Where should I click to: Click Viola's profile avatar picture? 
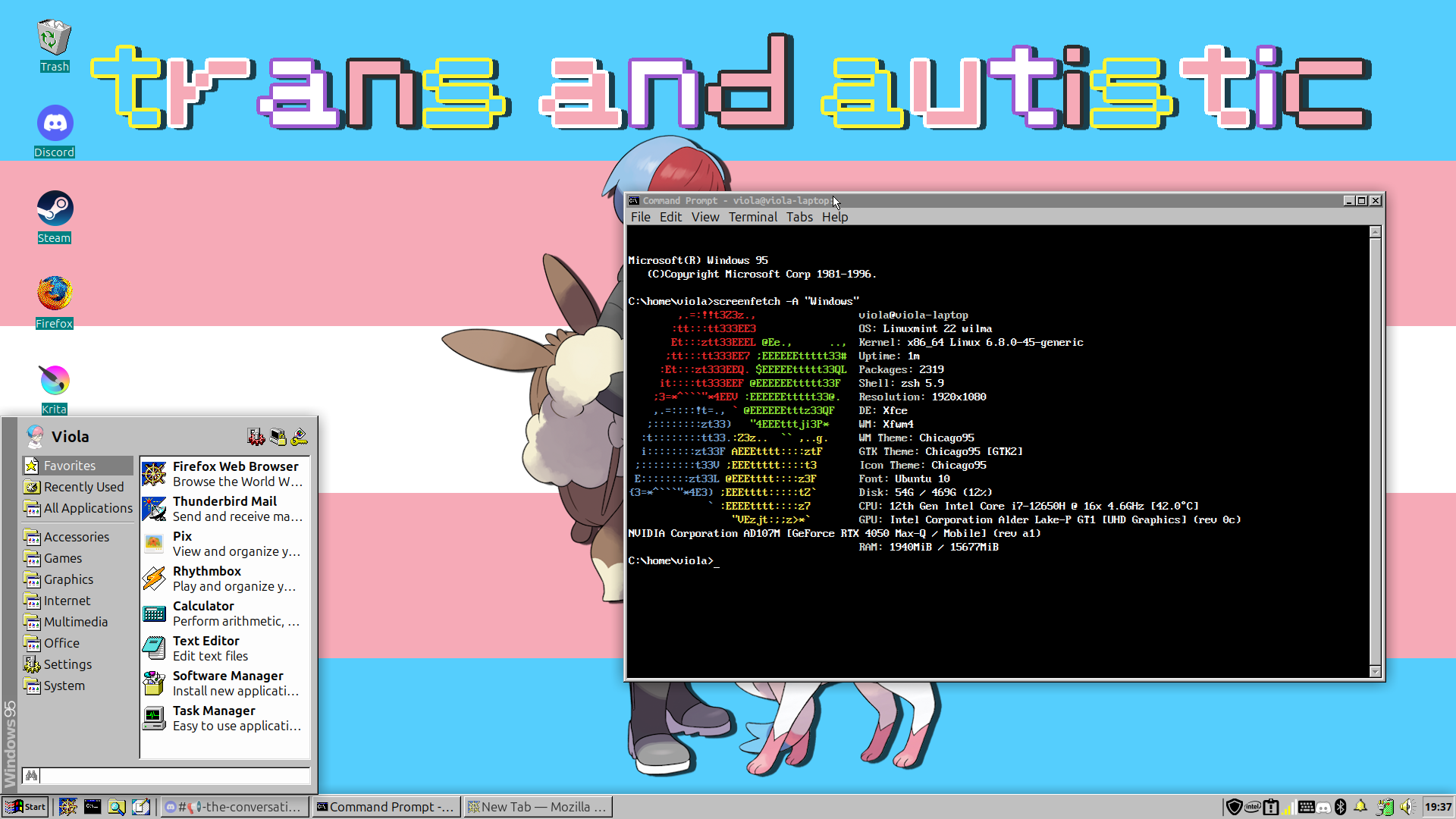(x=35, y=436)
